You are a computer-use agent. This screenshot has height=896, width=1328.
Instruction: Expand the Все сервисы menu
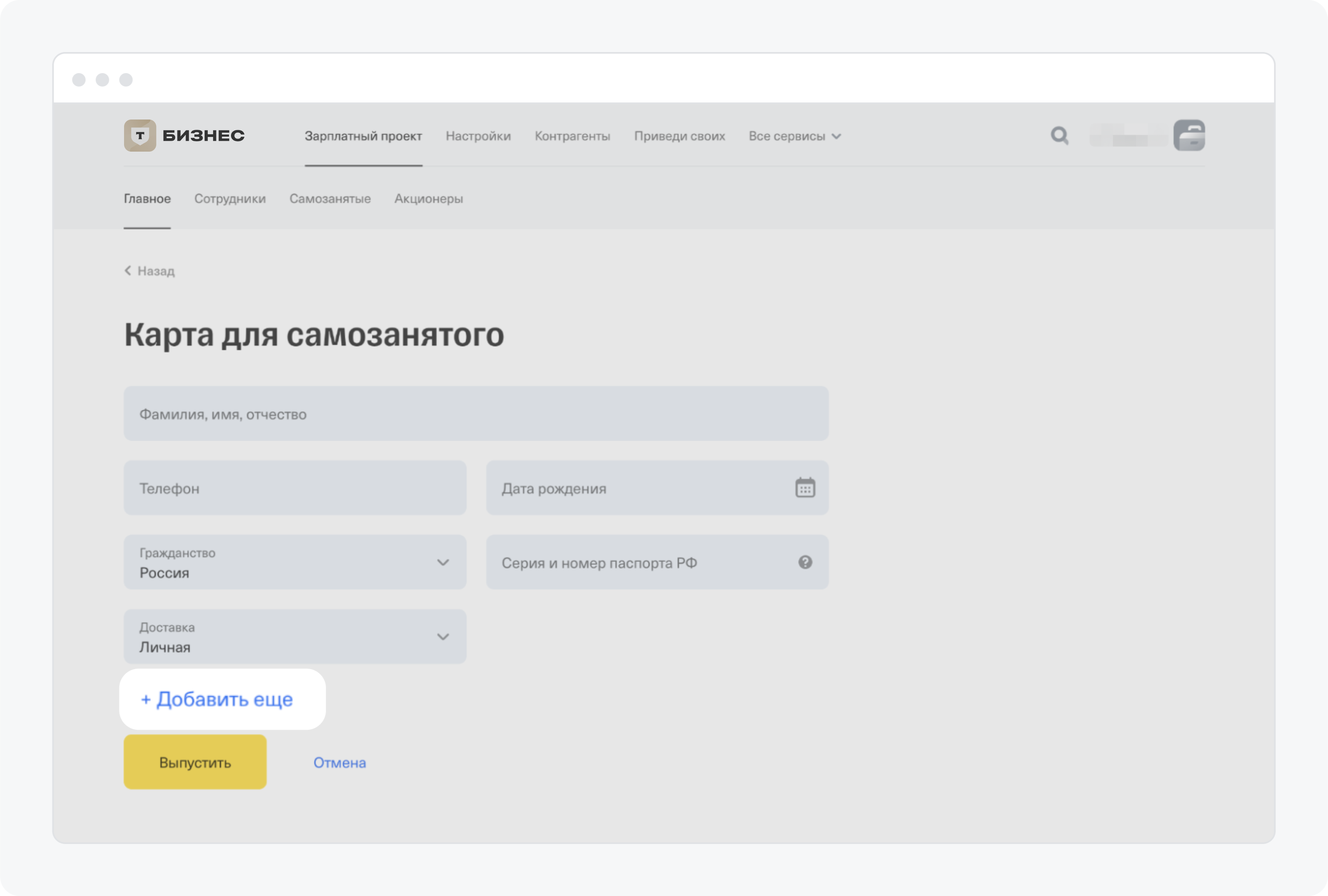click(x=794, y=136)
